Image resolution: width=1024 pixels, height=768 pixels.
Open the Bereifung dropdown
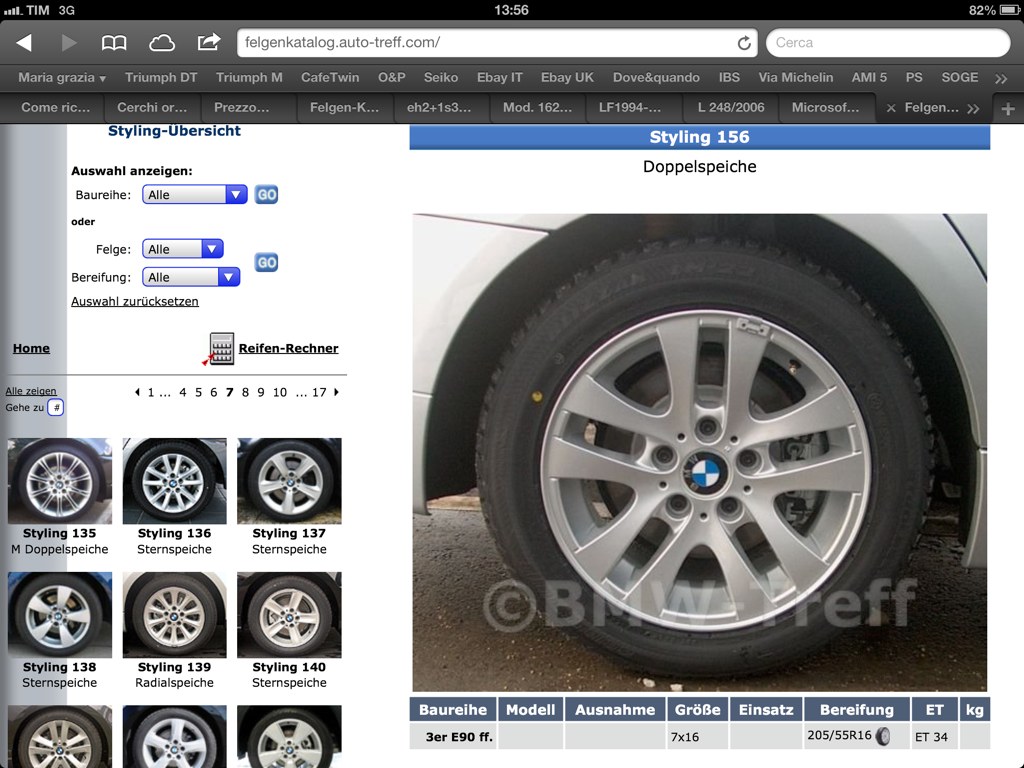191,277
